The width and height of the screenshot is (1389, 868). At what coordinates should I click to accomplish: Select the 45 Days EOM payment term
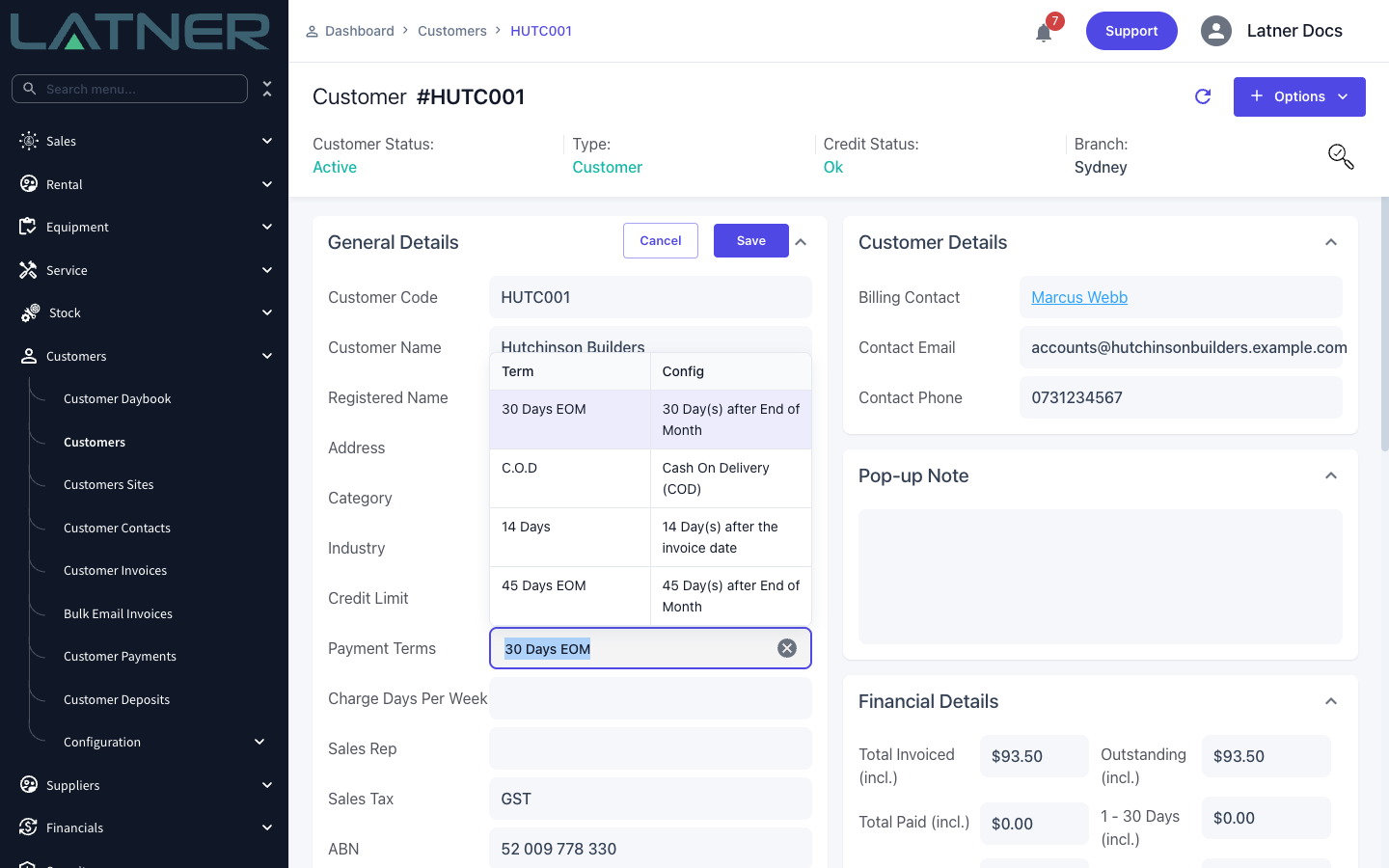pyautogui.click(x=650, y=596)
